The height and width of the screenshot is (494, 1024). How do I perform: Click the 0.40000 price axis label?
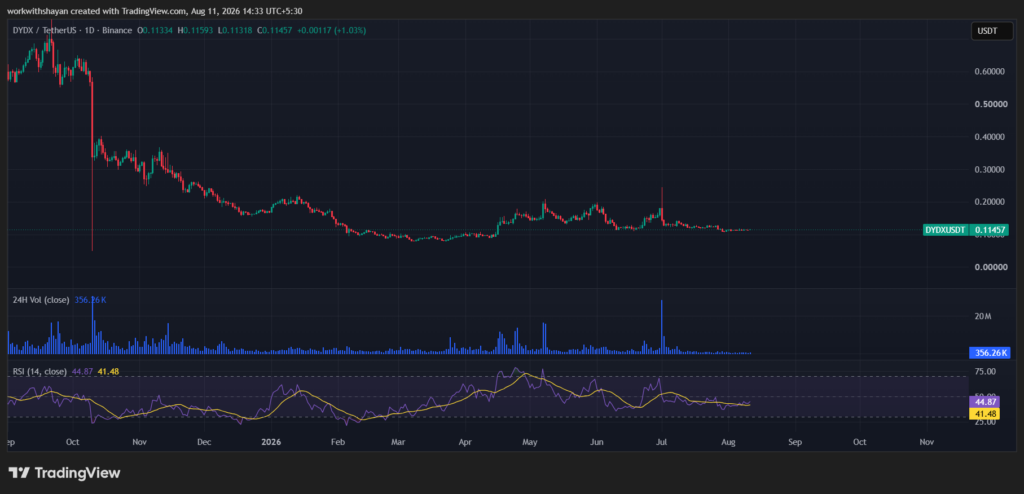pyautogui.click(x=990, y=137)
